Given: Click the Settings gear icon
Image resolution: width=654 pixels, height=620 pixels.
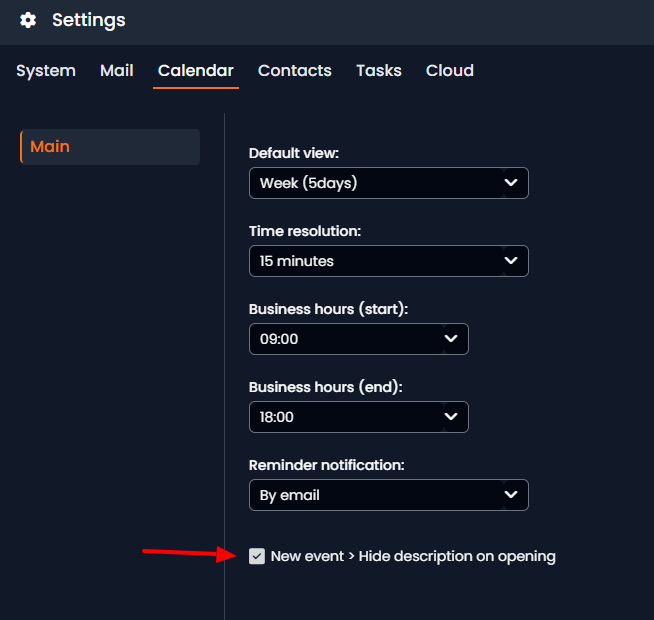Looking at the screenshot, I should point(28,20).
